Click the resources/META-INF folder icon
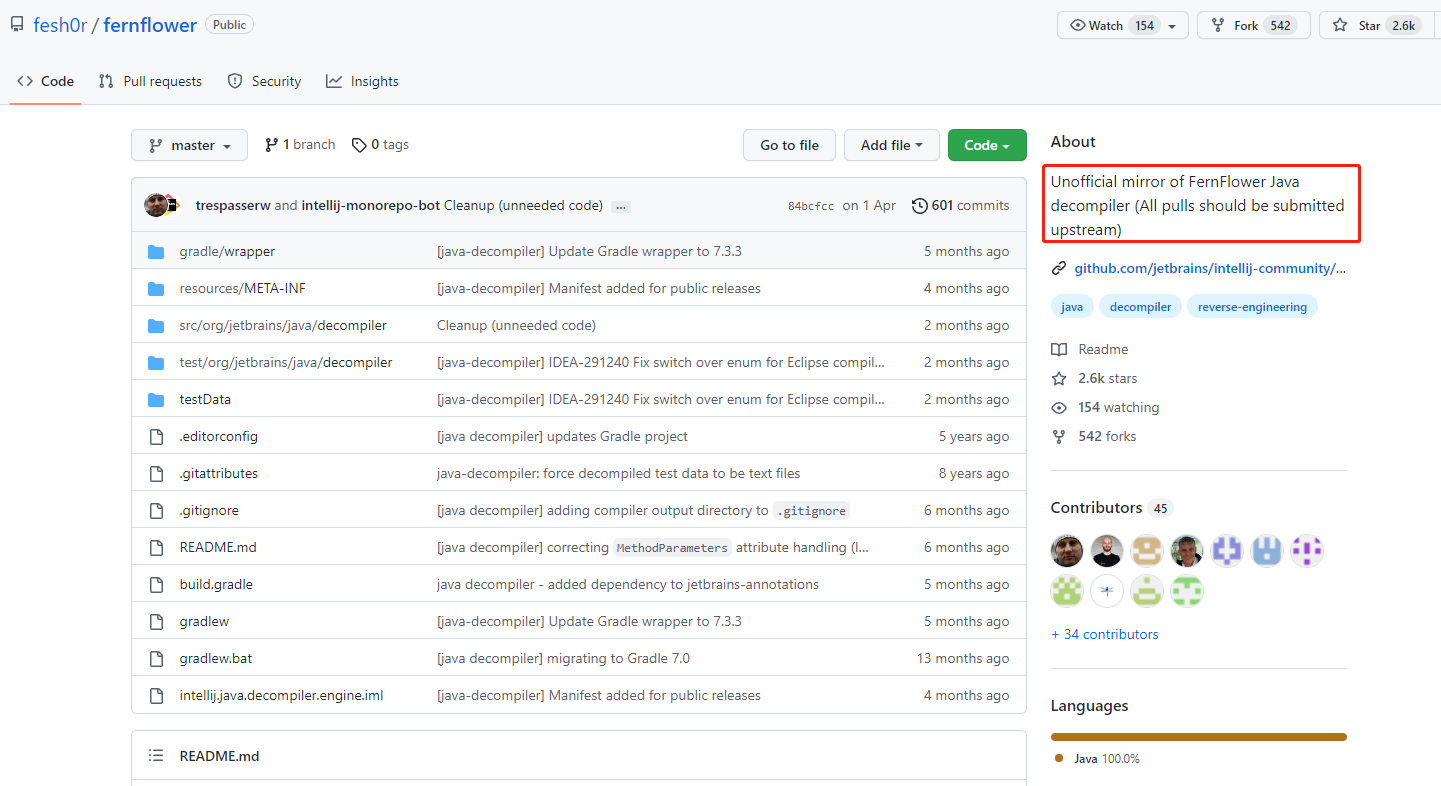1441x786 pixels. point(156,288)
